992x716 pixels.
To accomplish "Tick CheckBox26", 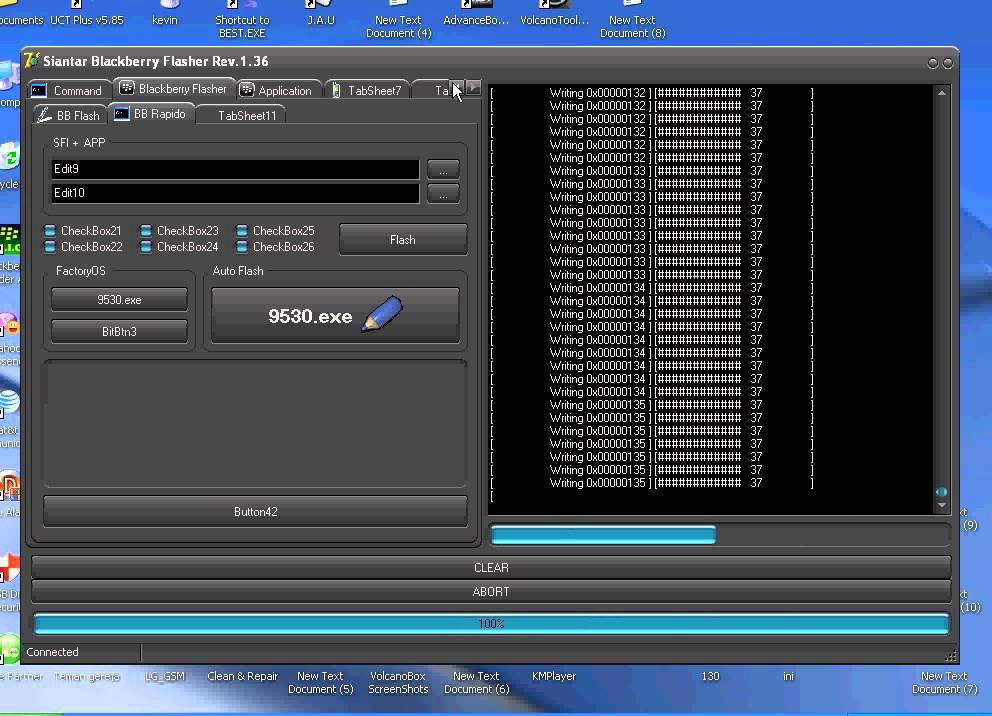I will (x=275, y=247).
